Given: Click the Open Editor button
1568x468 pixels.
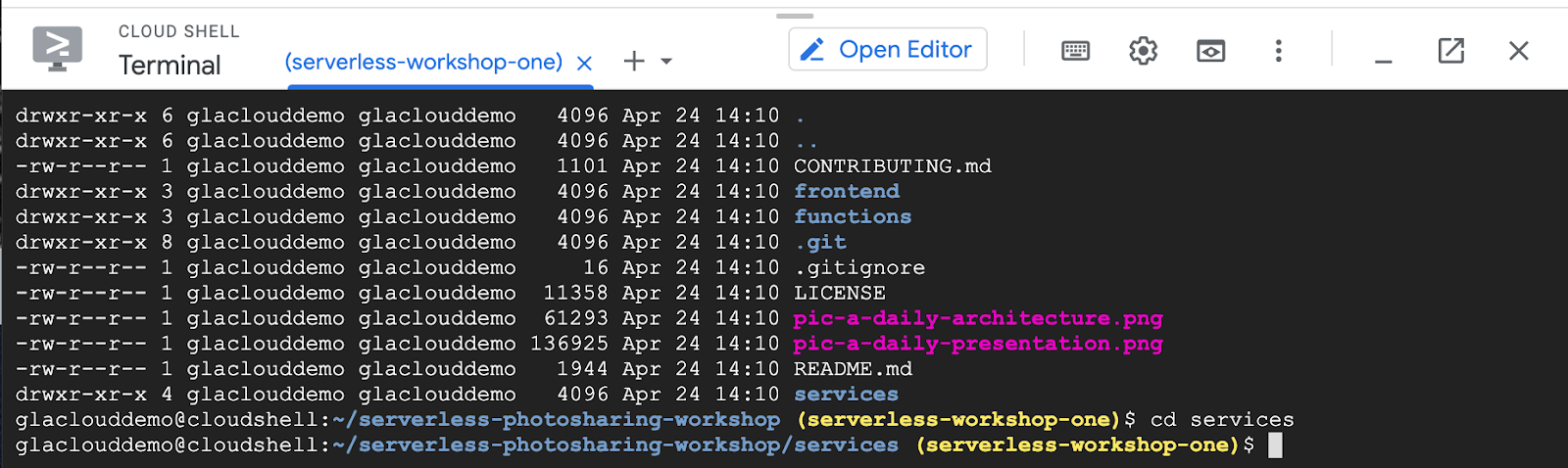Looking at the screenshot, I should tap(887, 50).
